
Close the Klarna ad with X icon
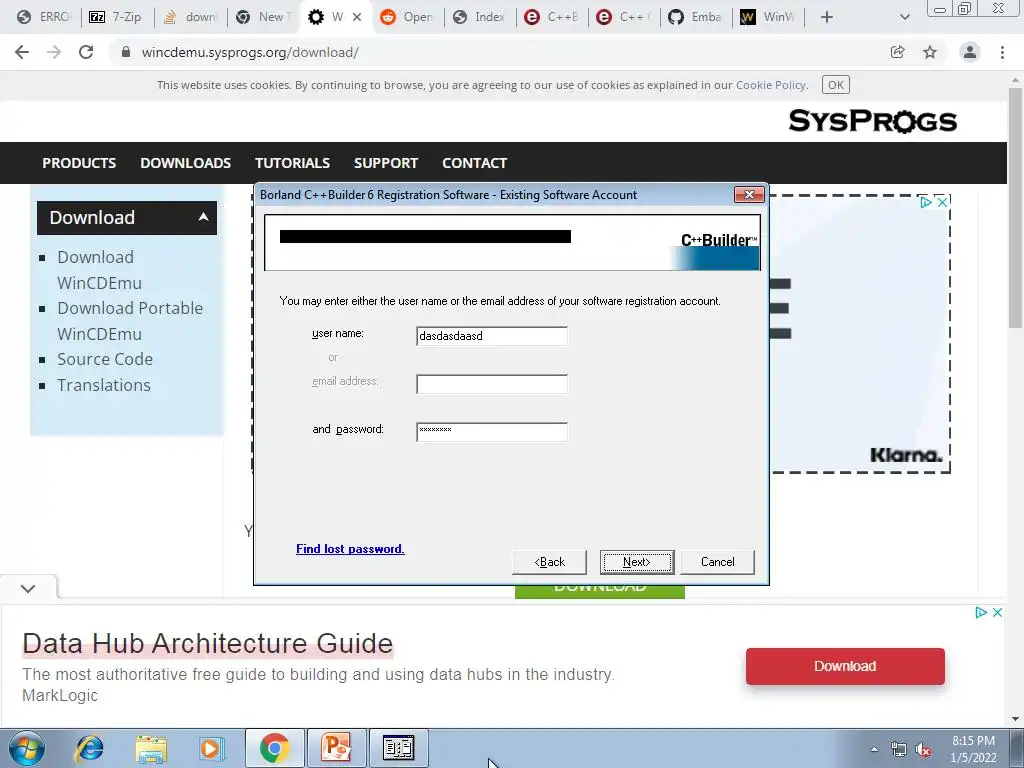[942, 202]
